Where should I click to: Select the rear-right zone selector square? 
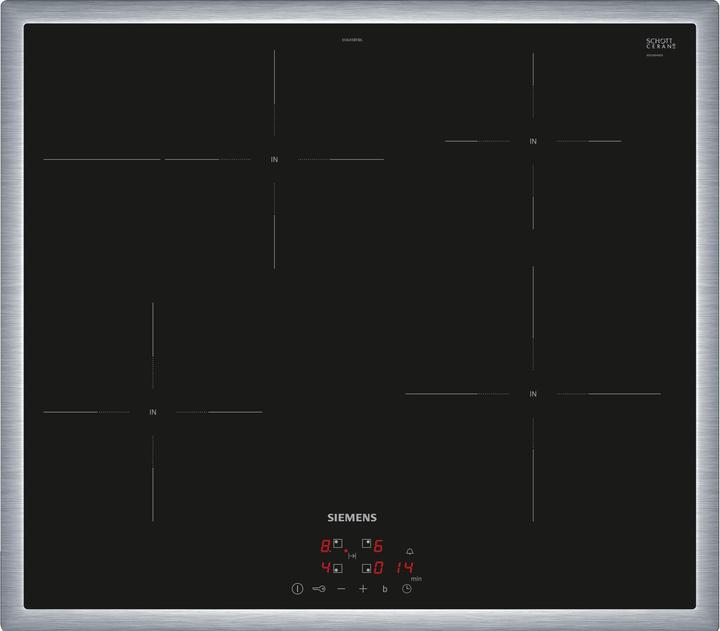tap(366, 545)
